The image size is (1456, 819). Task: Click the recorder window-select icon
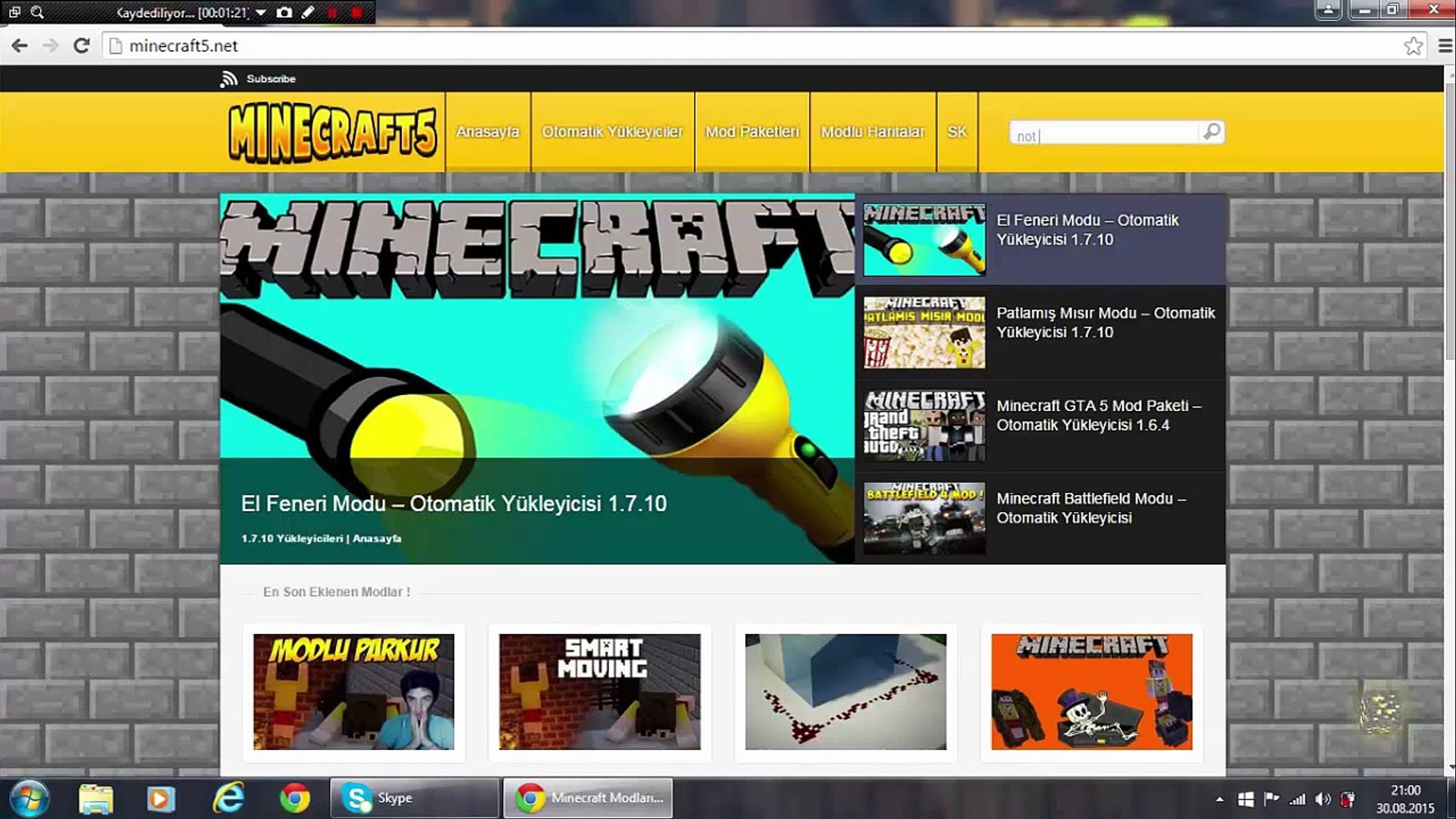tap(14, 12)
